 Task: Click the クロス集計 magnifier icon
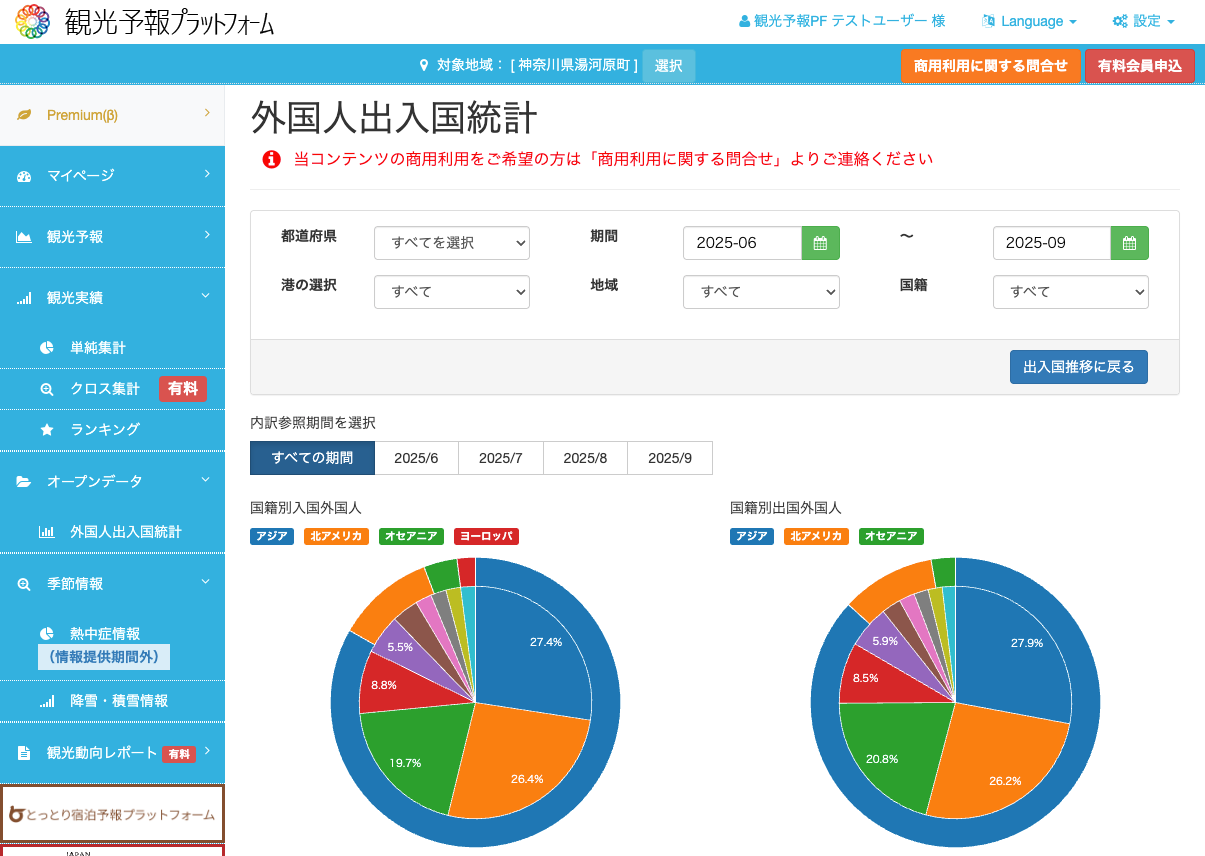coord(47,389)
